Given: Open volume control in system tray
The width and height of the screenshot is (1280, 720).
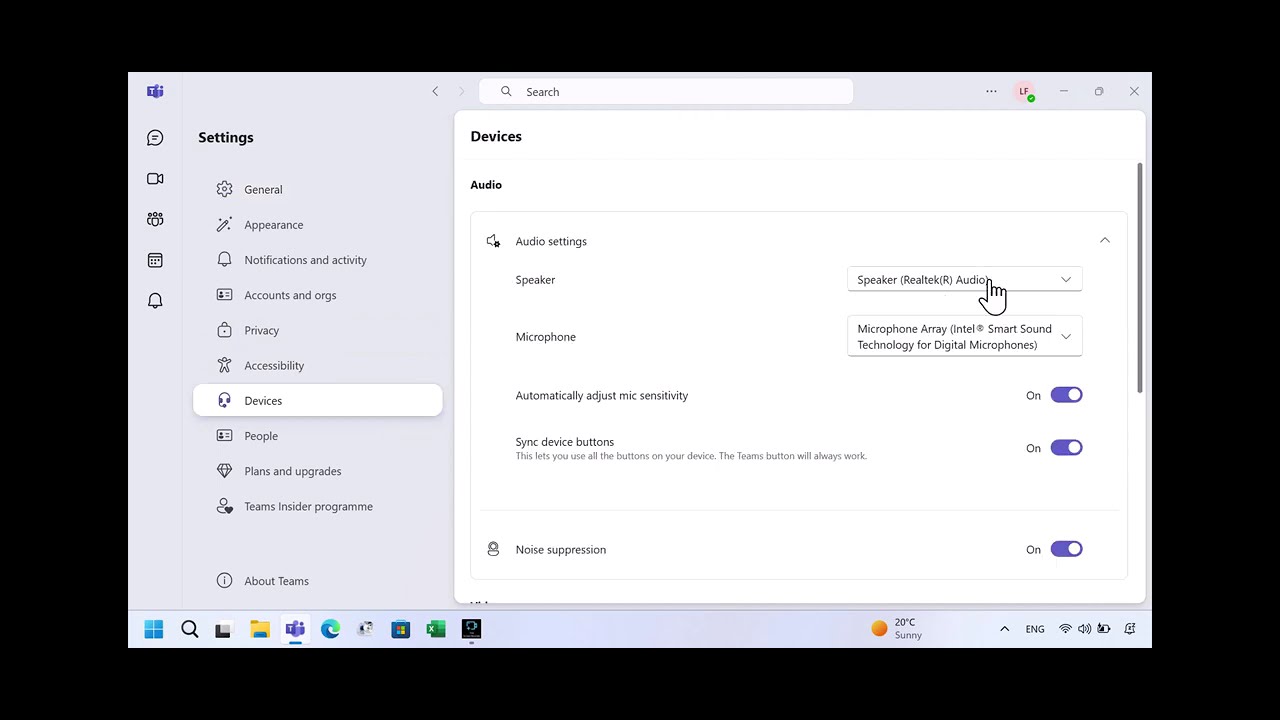Looking at the screenshot, I should tap(1084, 629).
